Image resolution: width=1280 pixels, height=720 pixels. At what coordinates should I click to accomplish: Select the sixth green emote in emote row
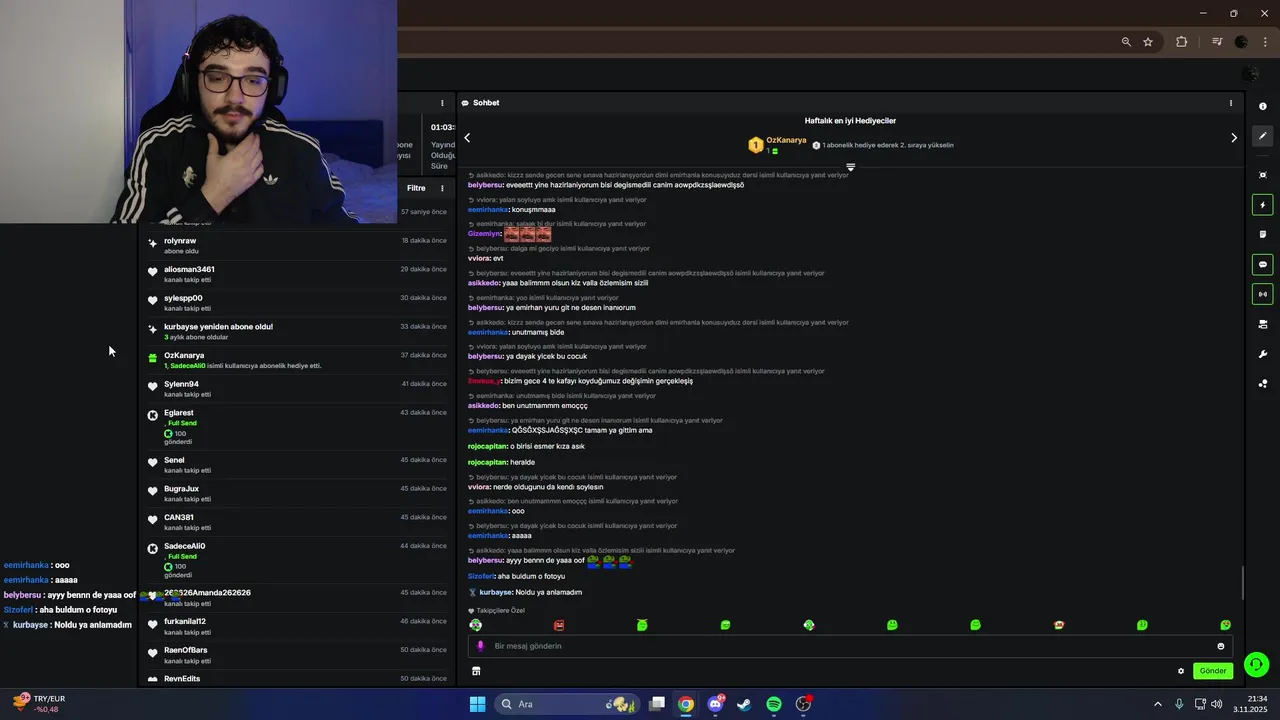(892, 625)
